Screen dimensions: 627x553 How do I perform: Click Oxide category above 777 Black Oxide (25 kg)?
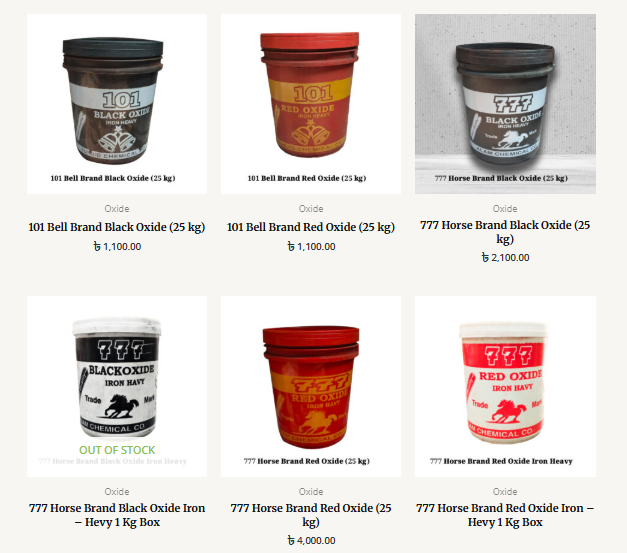tap(505, 209)
